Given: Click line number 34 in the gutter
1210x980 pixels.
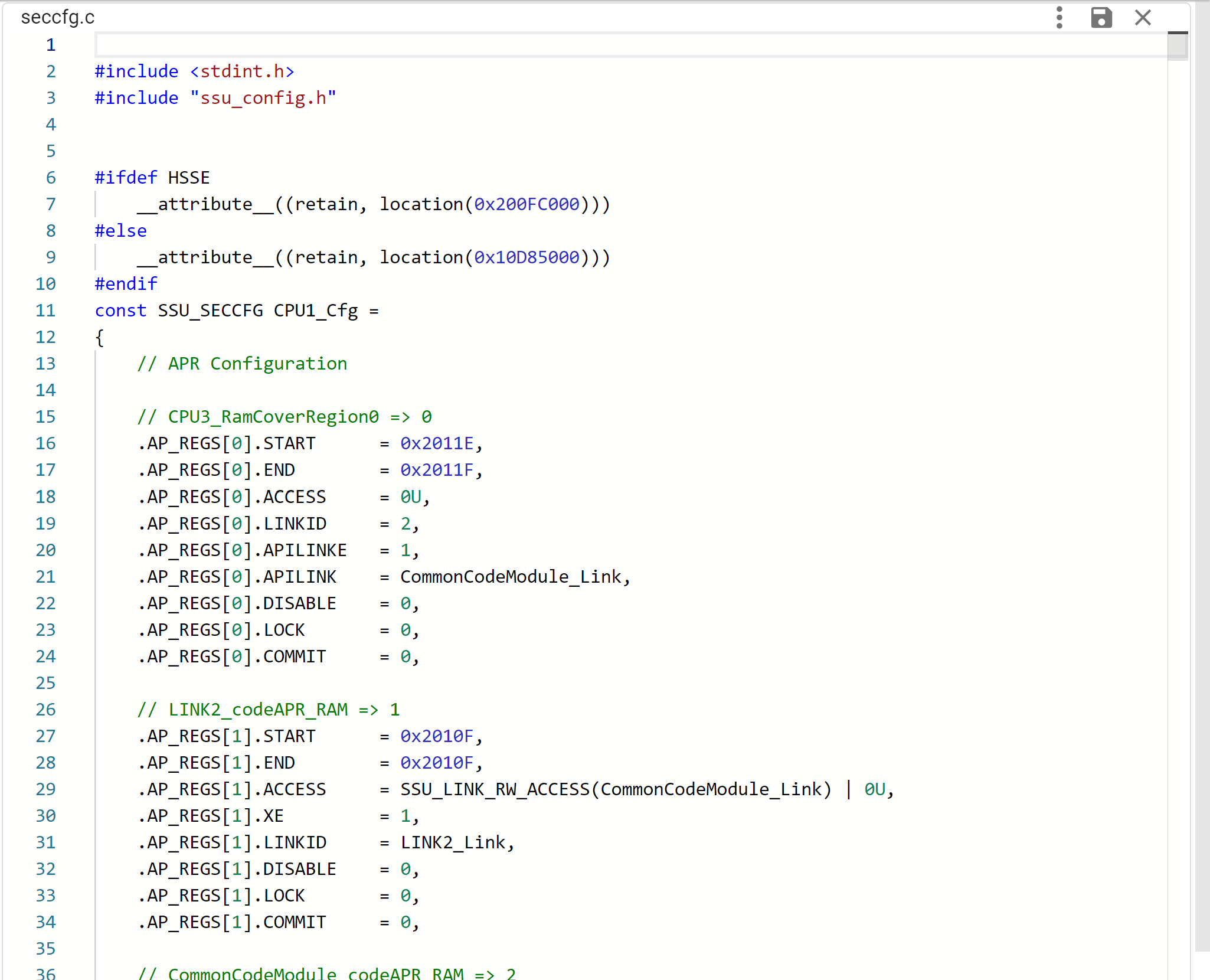Looking at the screenshot, I should point(45,922).
